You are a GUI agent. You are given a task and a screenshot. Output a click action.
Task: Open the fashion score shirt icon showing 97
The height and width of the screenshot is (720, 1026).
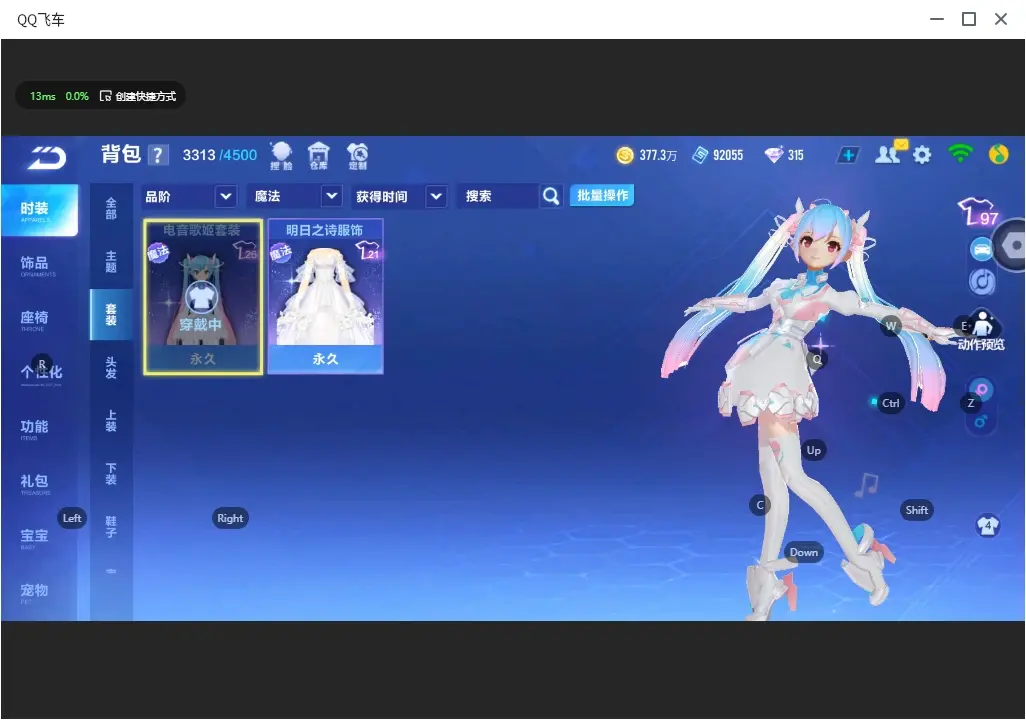coord(978,212)
